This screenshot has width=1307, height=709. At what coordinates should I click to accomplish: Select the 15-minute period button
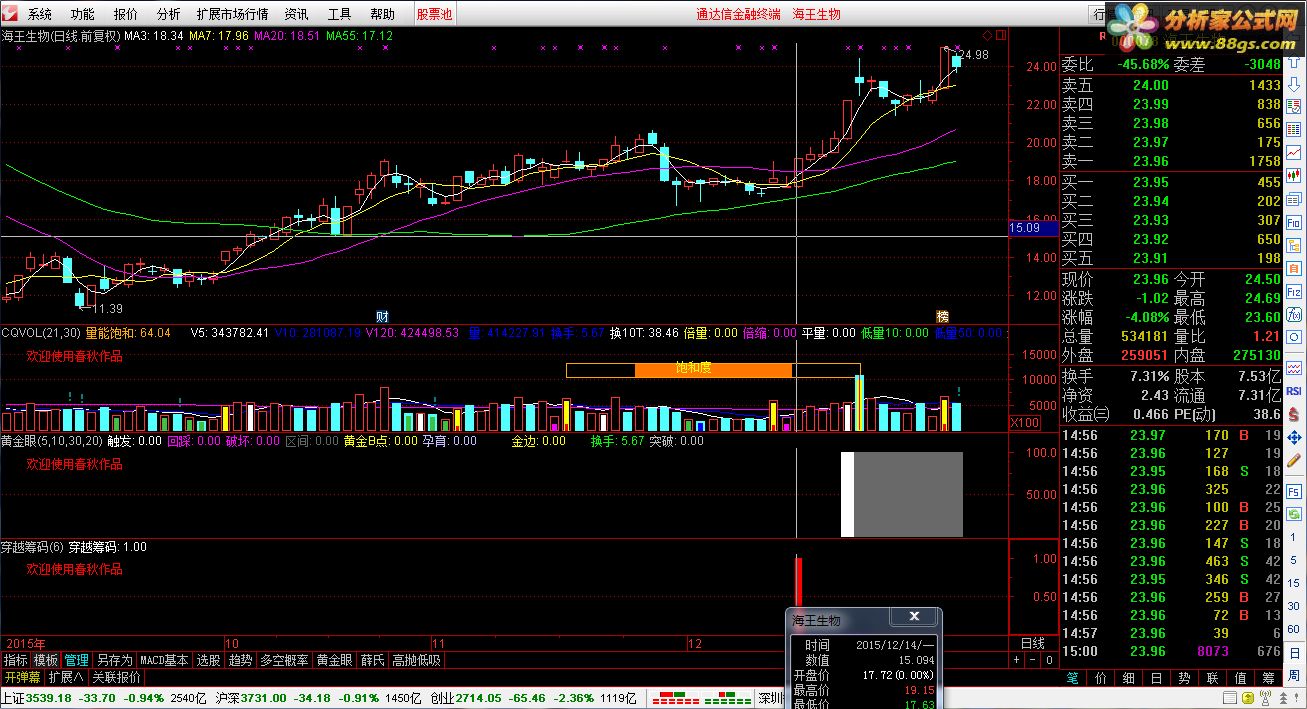click(x=1293, y=583)
